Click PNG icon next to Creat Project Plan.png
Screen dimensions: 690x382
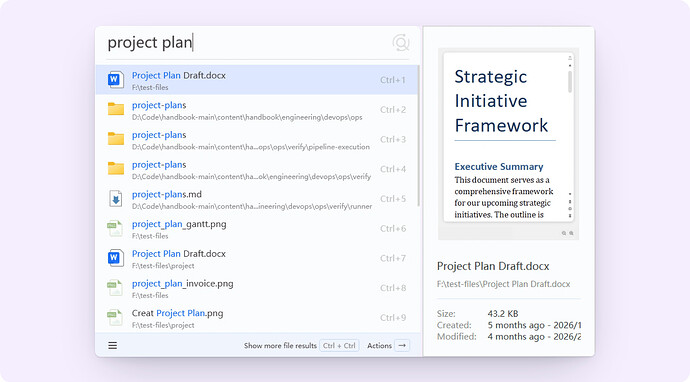(115, 317)
